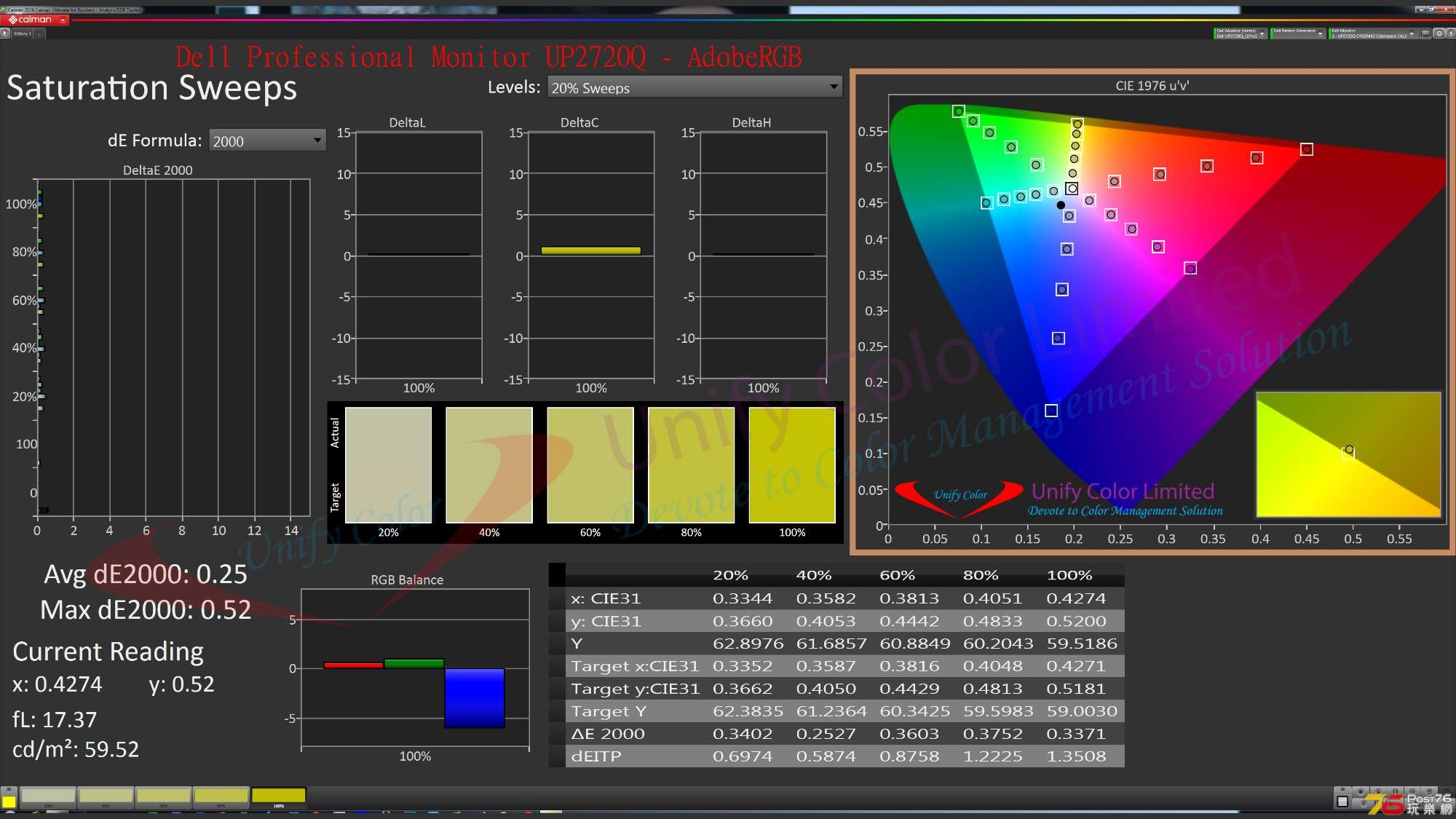Image resolution: width=1456 pixels, height=819 pixels.
Task: Click the black corner cell of the data table
Action: pyautogui.click(x=557, y=575)
